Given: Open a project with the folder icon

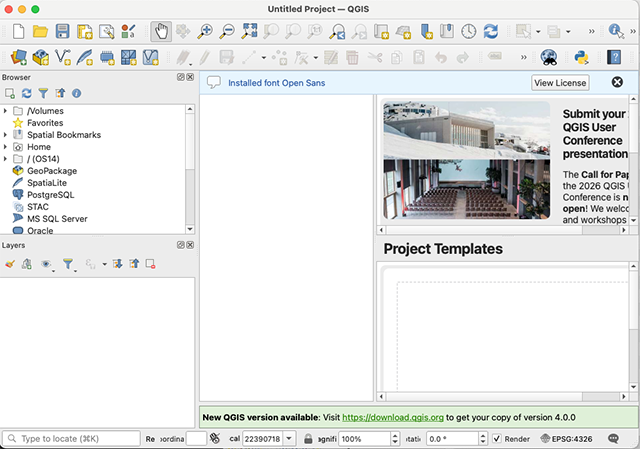Looking at the screenshot, I should coord(40,31).
